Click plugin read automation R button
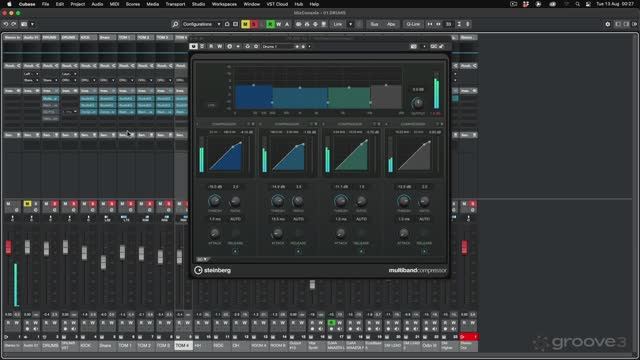The height and width of the screenshot is (360, 640). pyautogui.click(x=211, y=47)
